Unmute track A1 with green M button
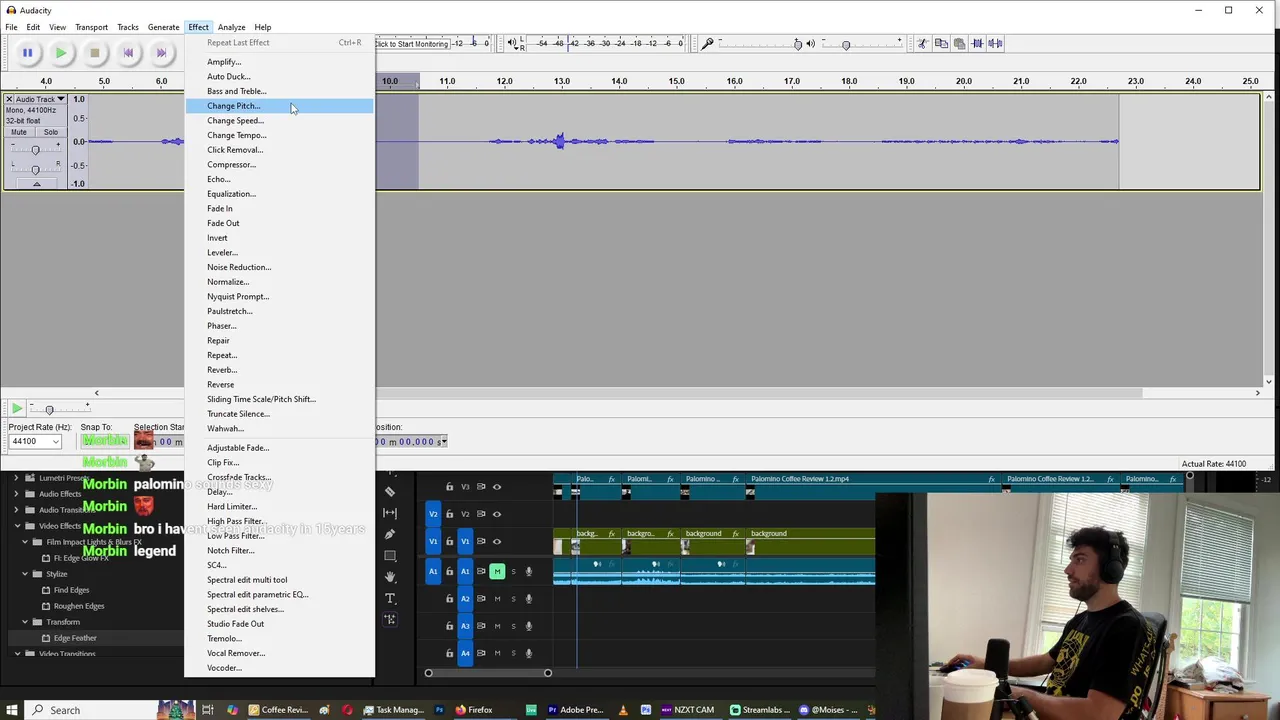The width and height of the screenshot is (1280, 720). pos(497,572)
